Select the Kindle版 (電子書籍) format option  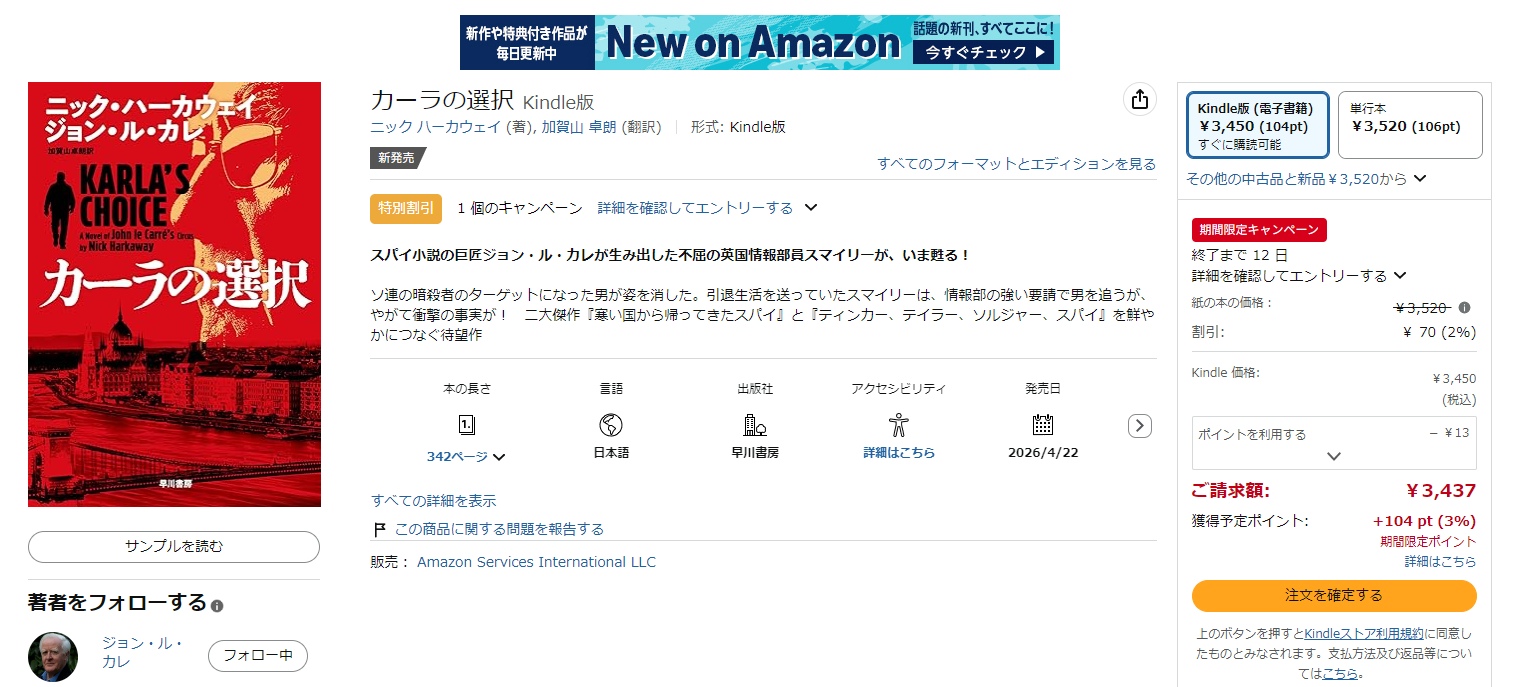(1258, 125)
